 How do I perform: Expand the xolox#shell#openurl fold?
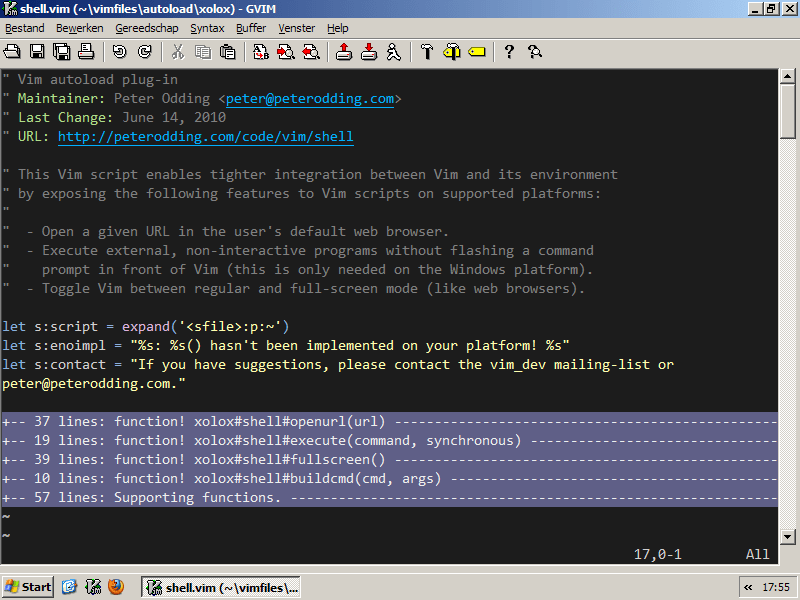point(200,421)
